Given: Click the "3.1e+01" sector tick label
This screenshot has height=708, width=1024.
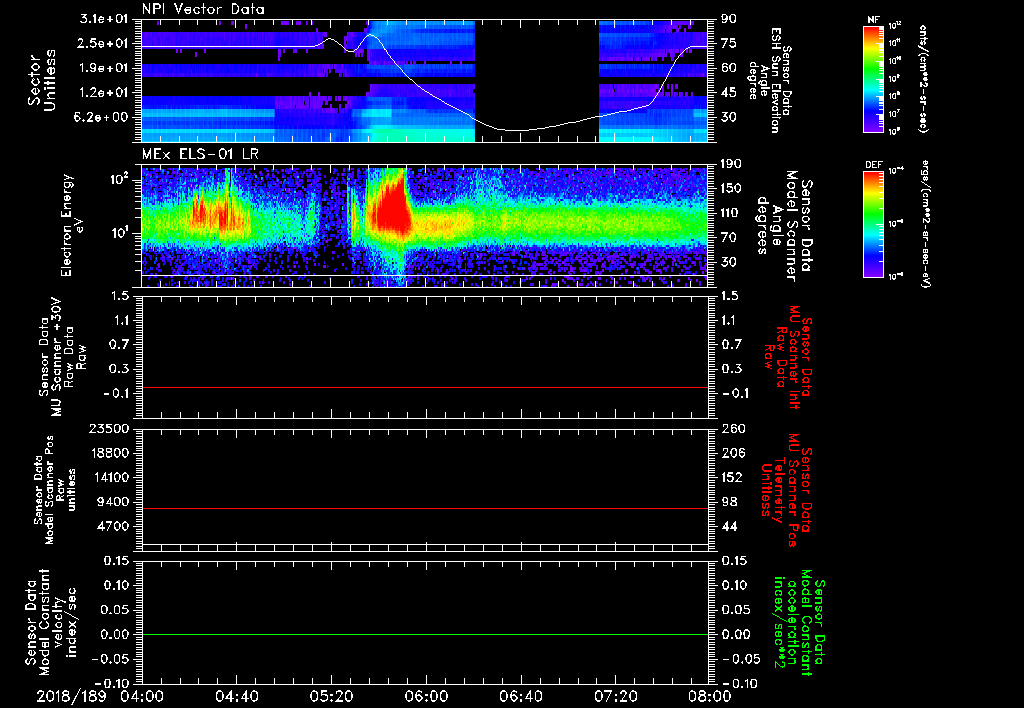Looking at the screenshot, I should [104, 19].
